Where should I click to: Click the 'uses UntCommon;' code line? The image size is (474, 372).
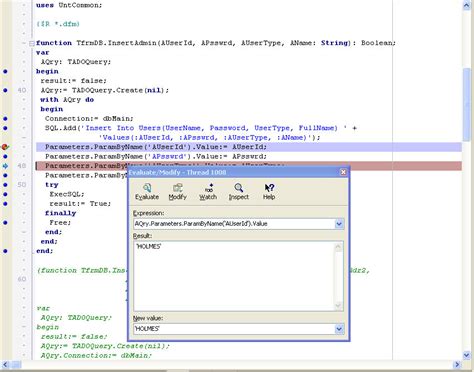(x=69, y=5)
